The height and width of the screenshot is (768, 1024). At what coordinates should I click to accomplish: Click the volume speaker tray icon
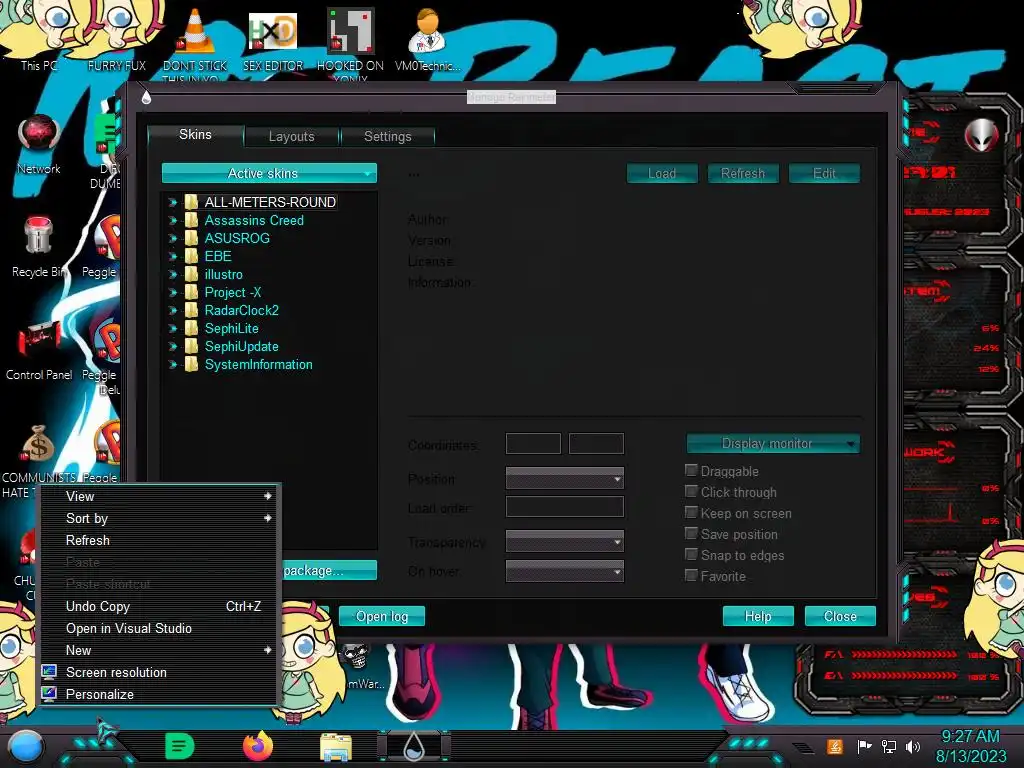[x=913, y=746]
